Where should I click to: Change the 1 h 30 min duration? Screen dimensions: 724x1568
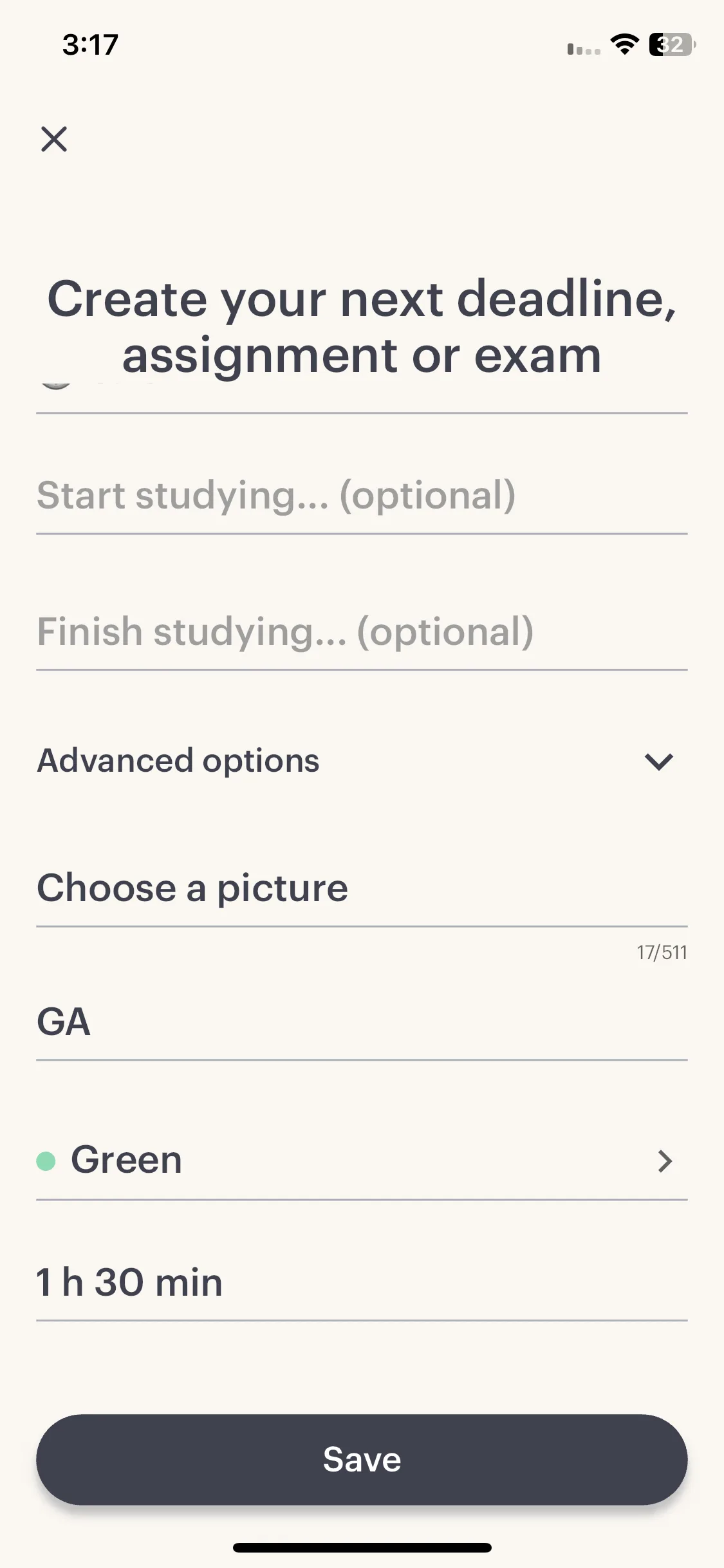362,1282
